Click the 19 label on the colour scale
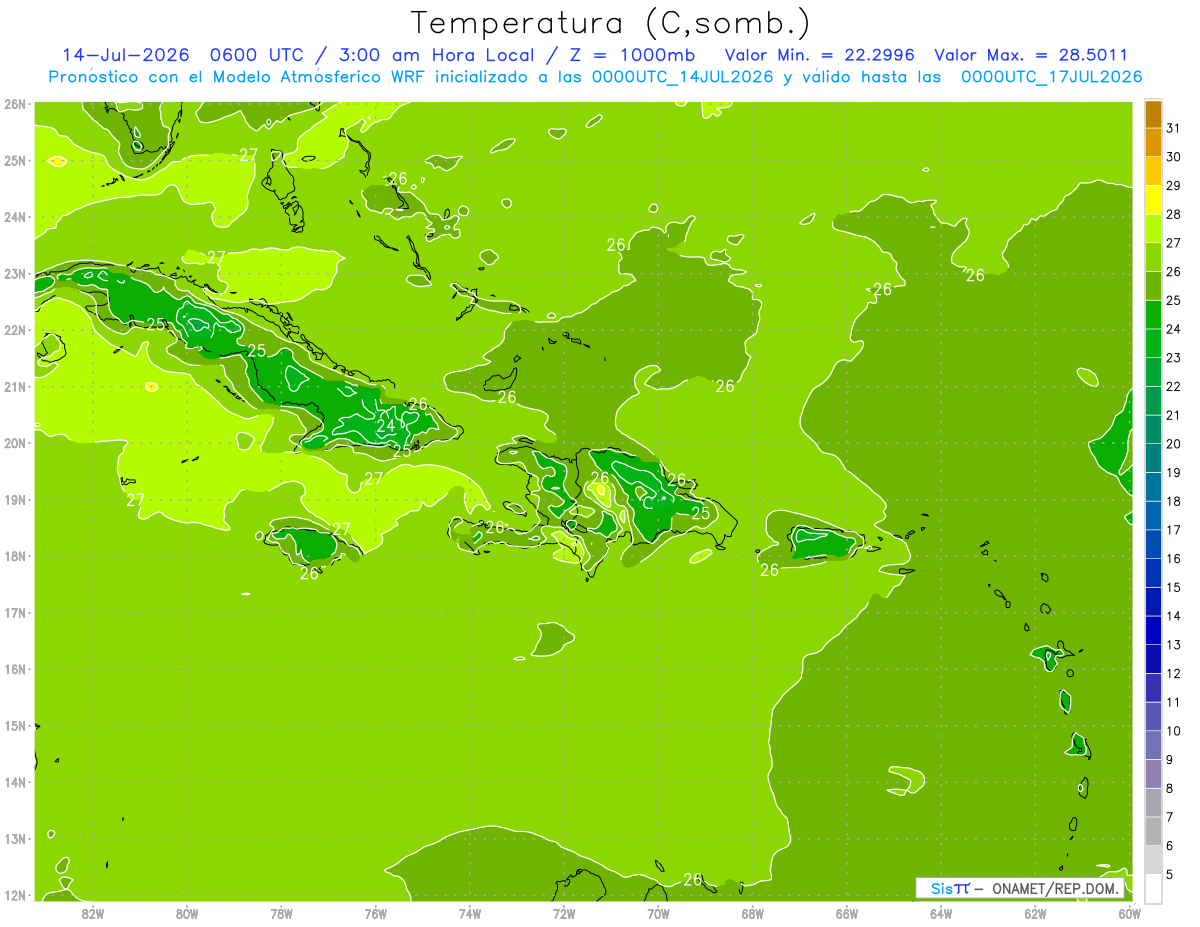Viewport: 1200px width, 927px height. pyautogui.click(x=1173, y=472)
